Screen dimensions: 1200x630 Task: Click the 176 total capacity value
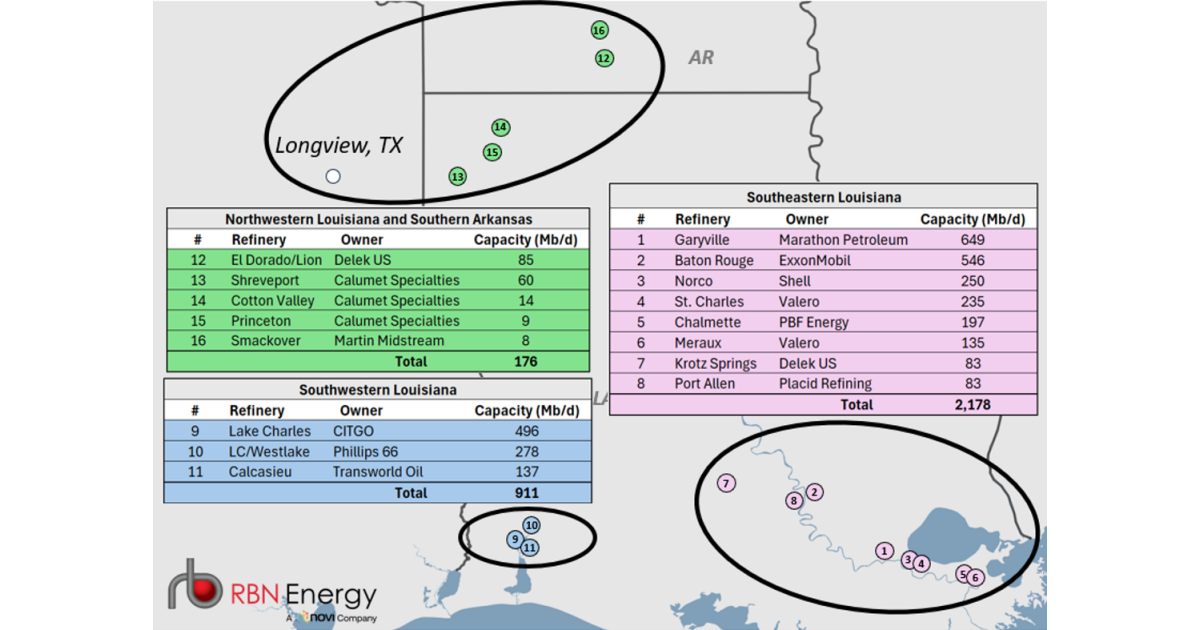524,361
